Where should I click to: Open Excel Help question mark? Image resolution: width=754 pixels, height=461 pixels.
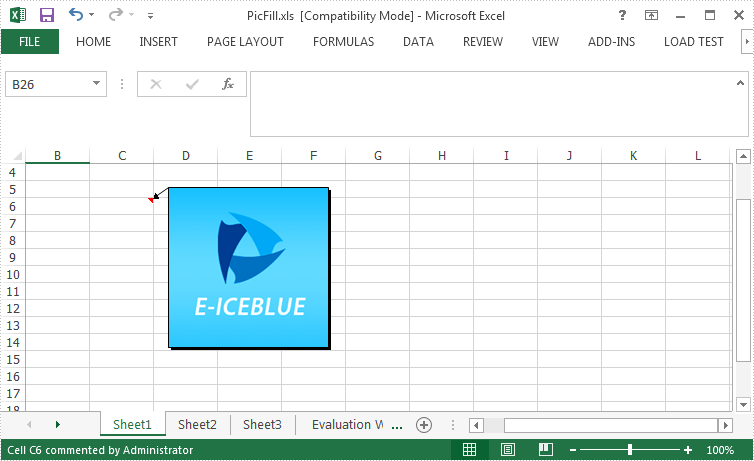click(622, 15)
